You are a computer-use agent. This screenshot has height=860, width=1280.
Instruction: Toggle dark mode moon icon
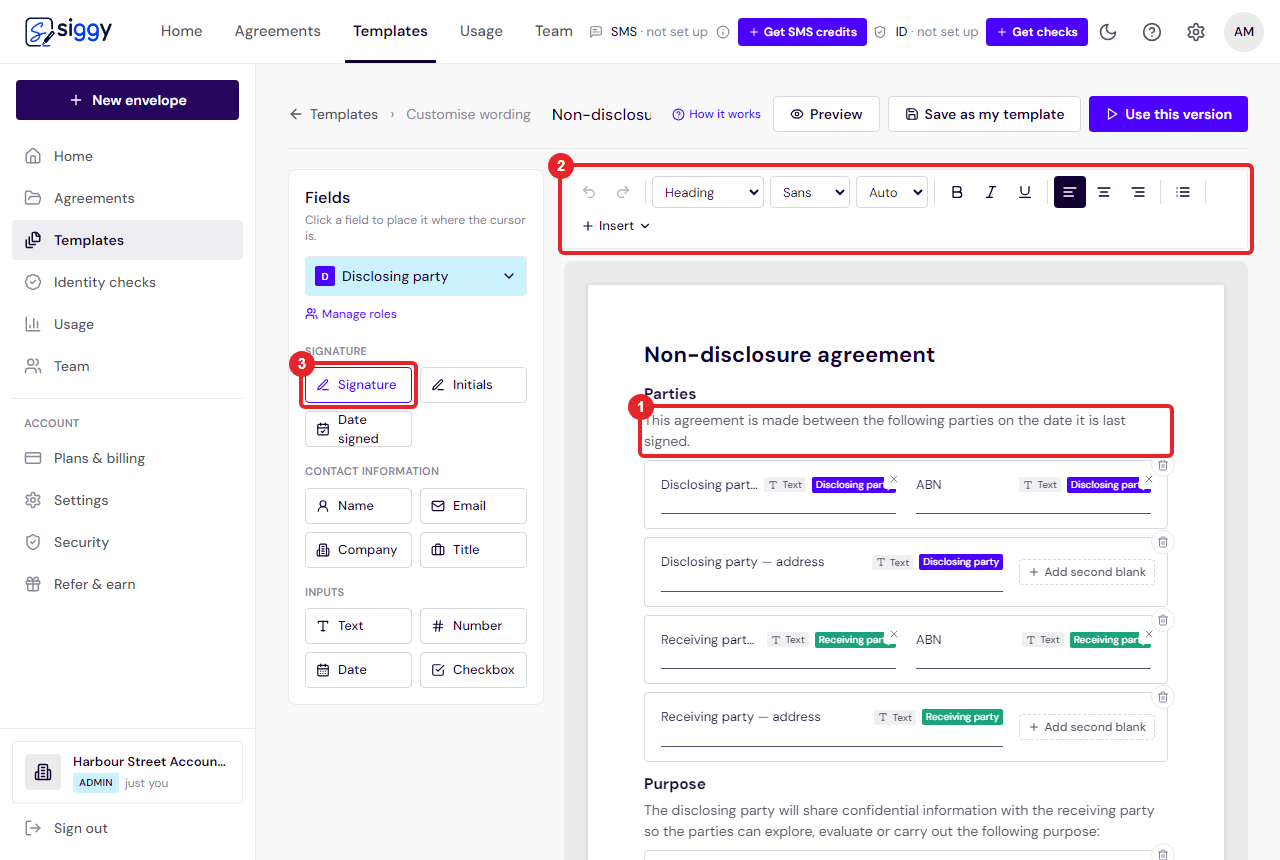1108,32
